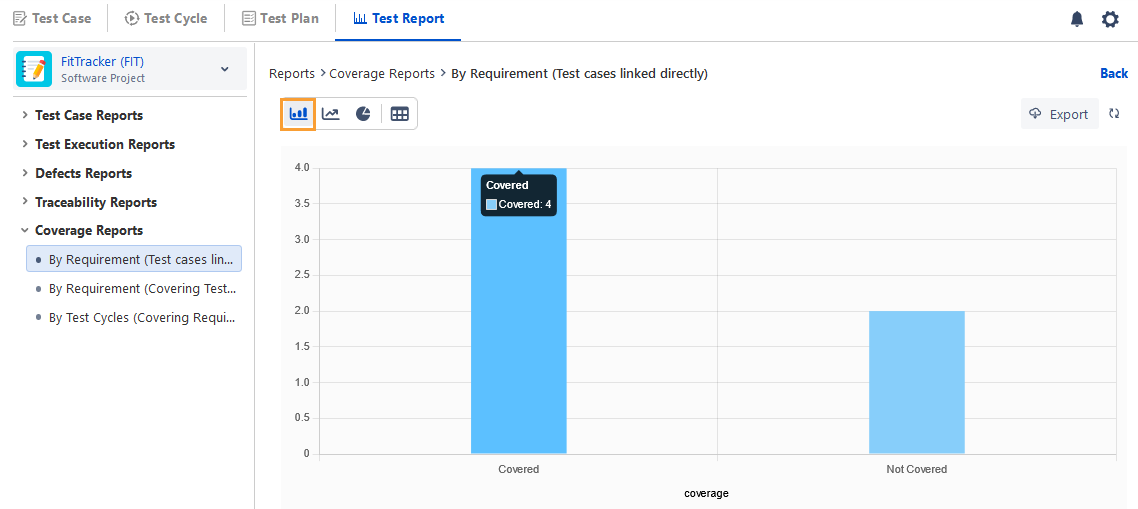This screenshot has width=1138, height=509.
Task: Export the coverage report
Action: 1060,114
